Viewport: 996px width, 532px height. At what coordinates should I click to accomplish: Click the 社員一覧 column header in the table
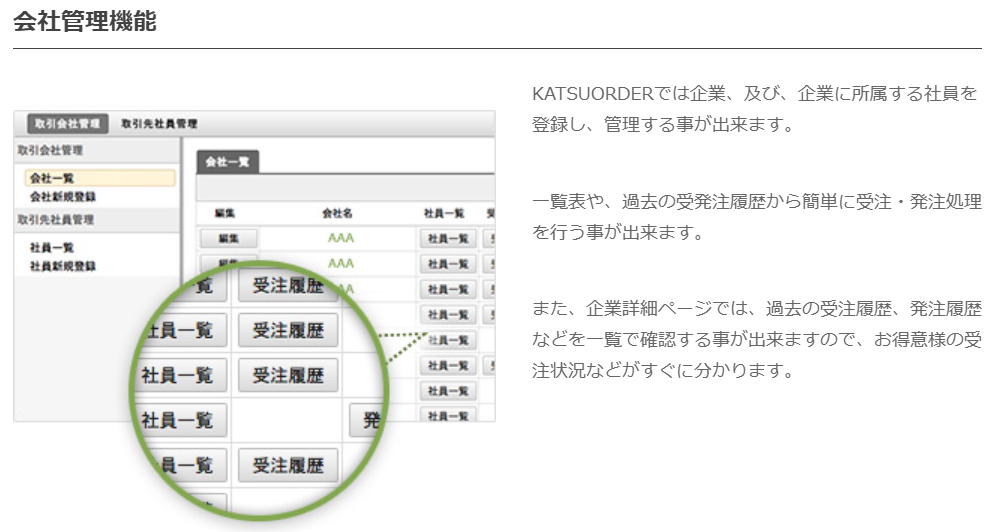445,213
